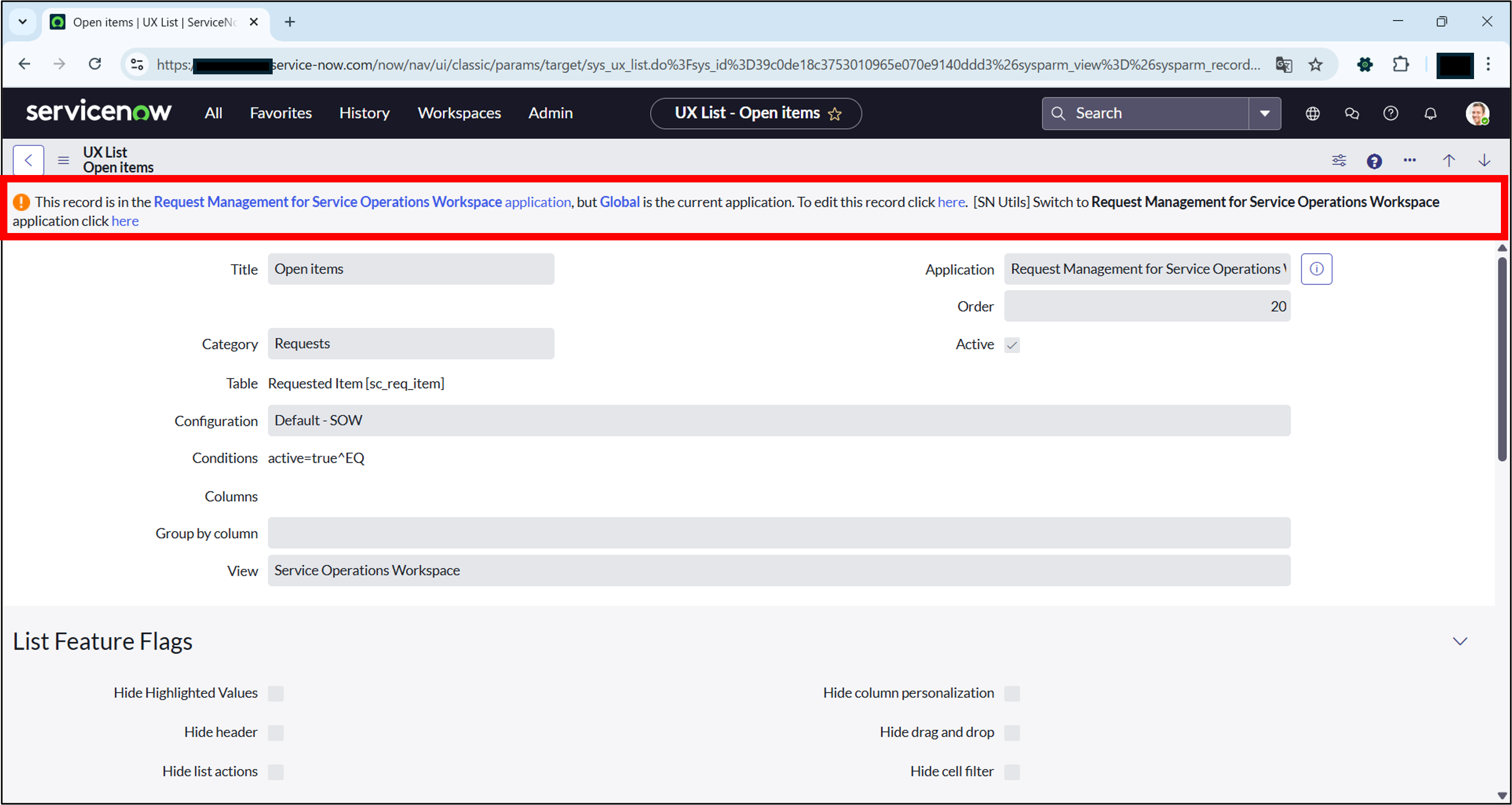Open user profile avatar menu
Viewport: 1512px width, 805px height.
(x=1476, y=113)
